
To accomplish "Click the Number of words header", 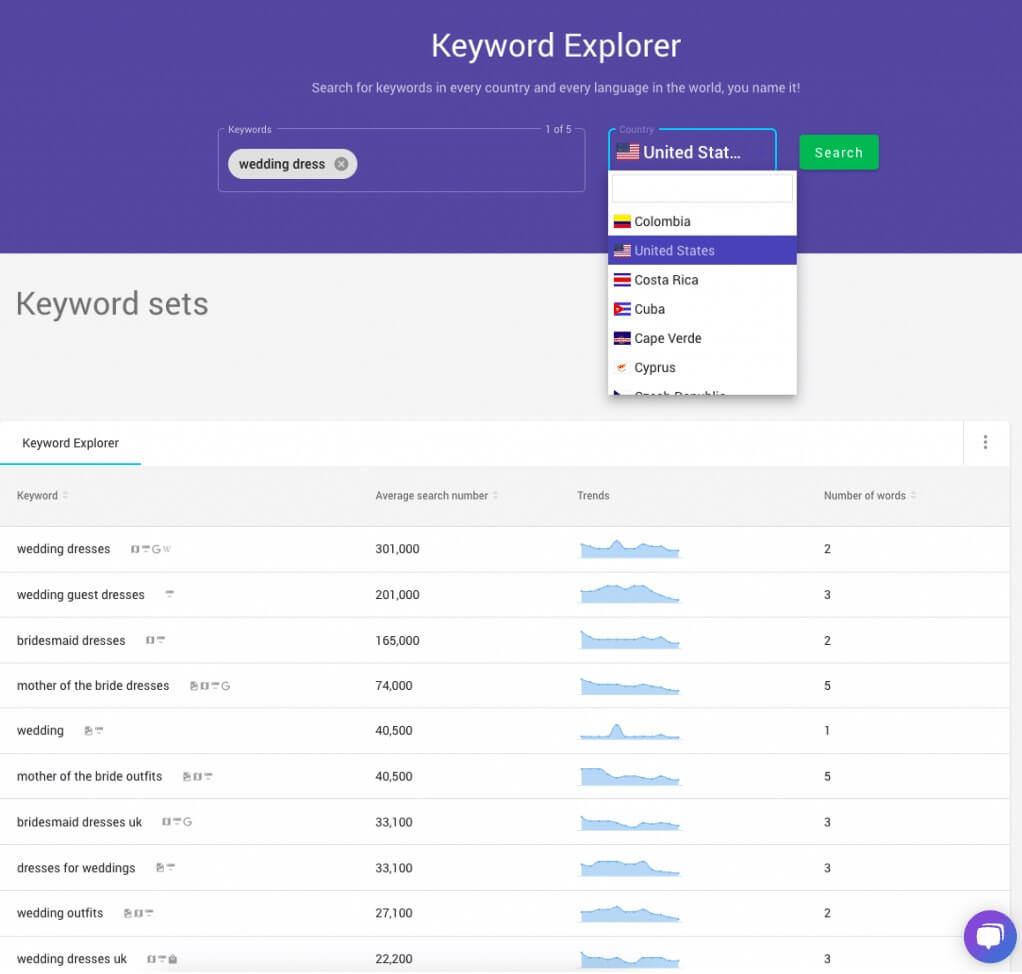I will [864, 495].
